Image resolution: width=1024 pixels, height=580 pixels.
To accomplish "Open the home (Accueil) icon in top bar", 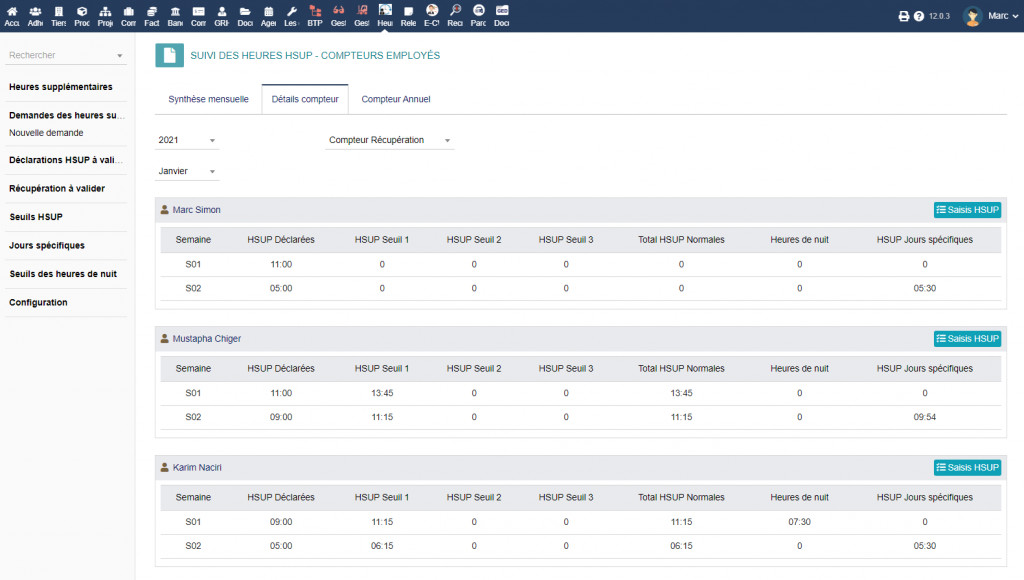I will click(x=11, y=11).
